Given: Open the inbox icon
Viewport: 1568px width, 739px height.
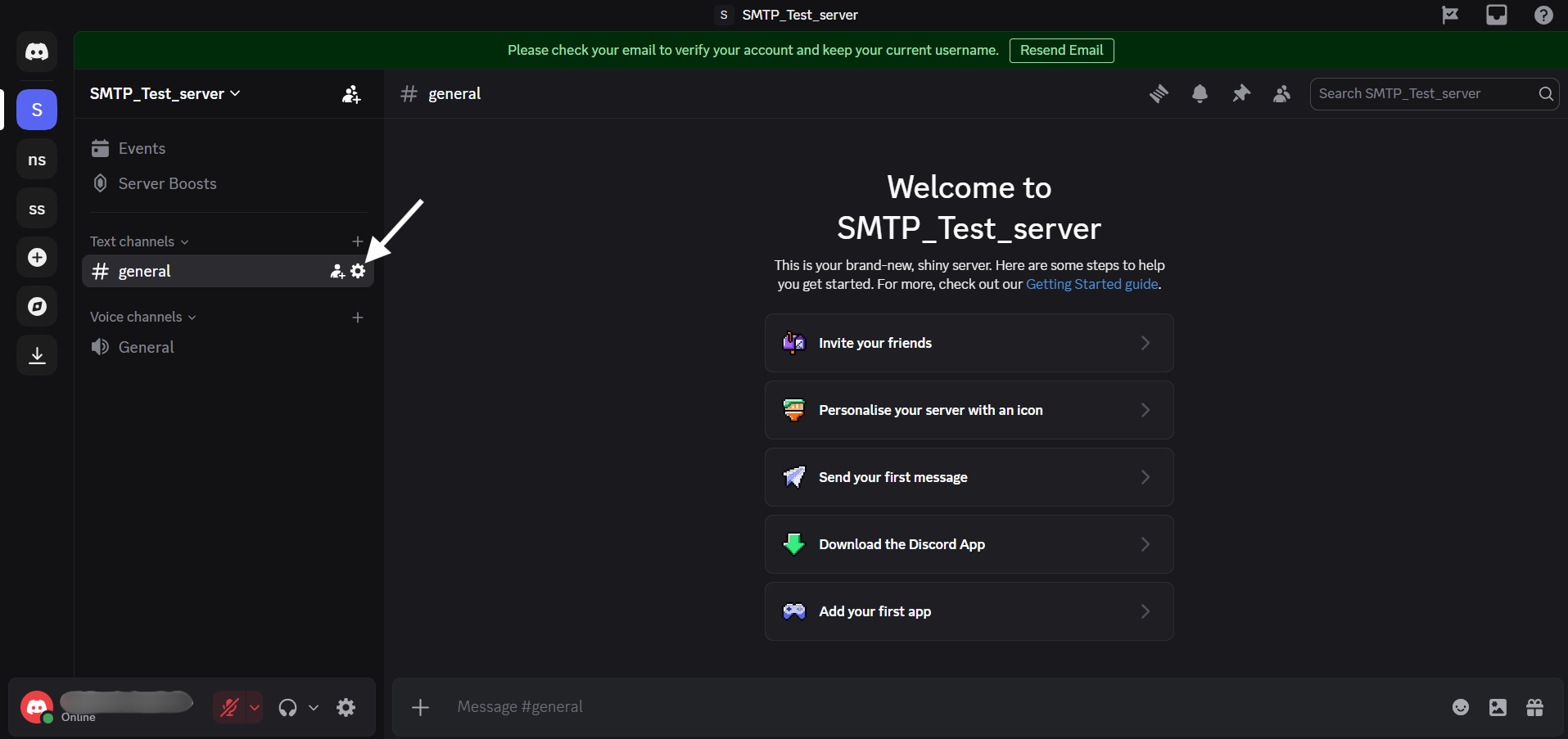Looking at the screenshot, I should tap(1496, 14).
